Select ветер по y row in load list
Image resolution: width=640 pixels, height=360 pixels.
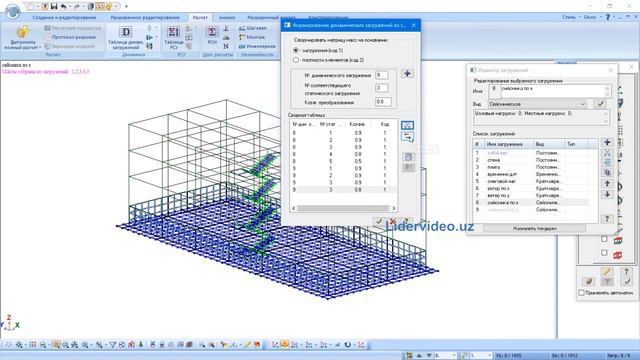531,196
